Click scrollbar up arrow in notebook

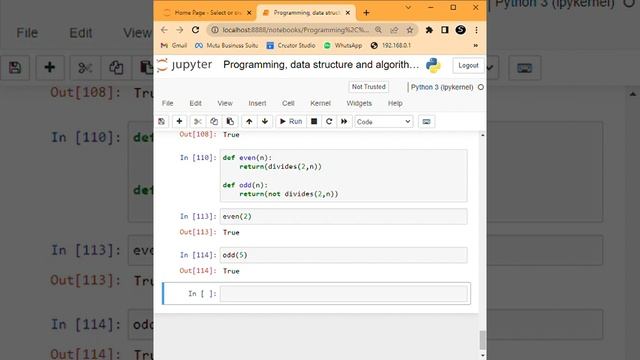(x=482, y=135)
